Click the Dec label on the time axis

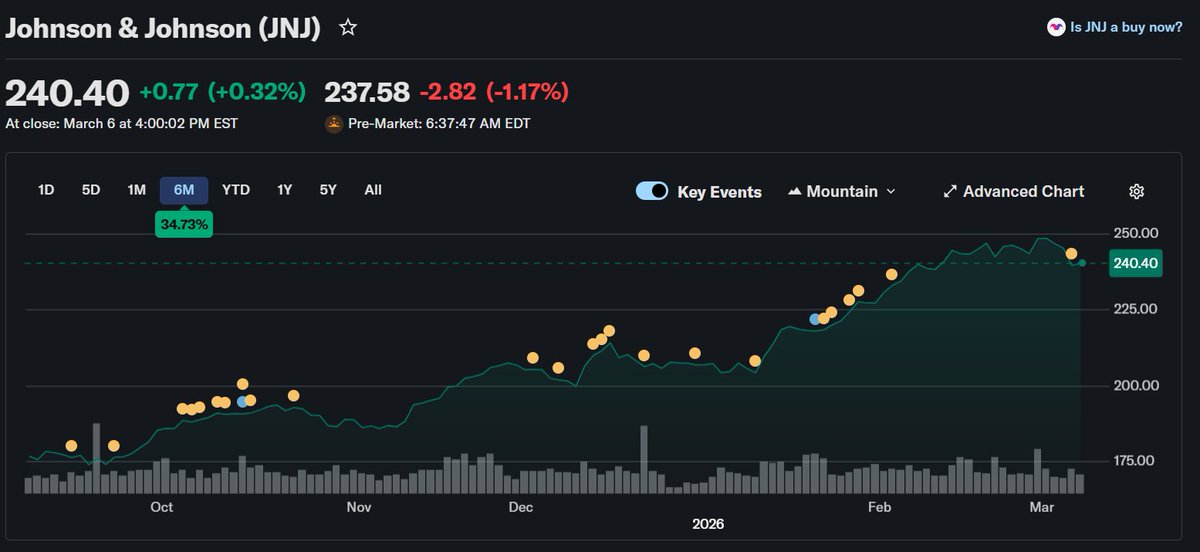(520, 508)
